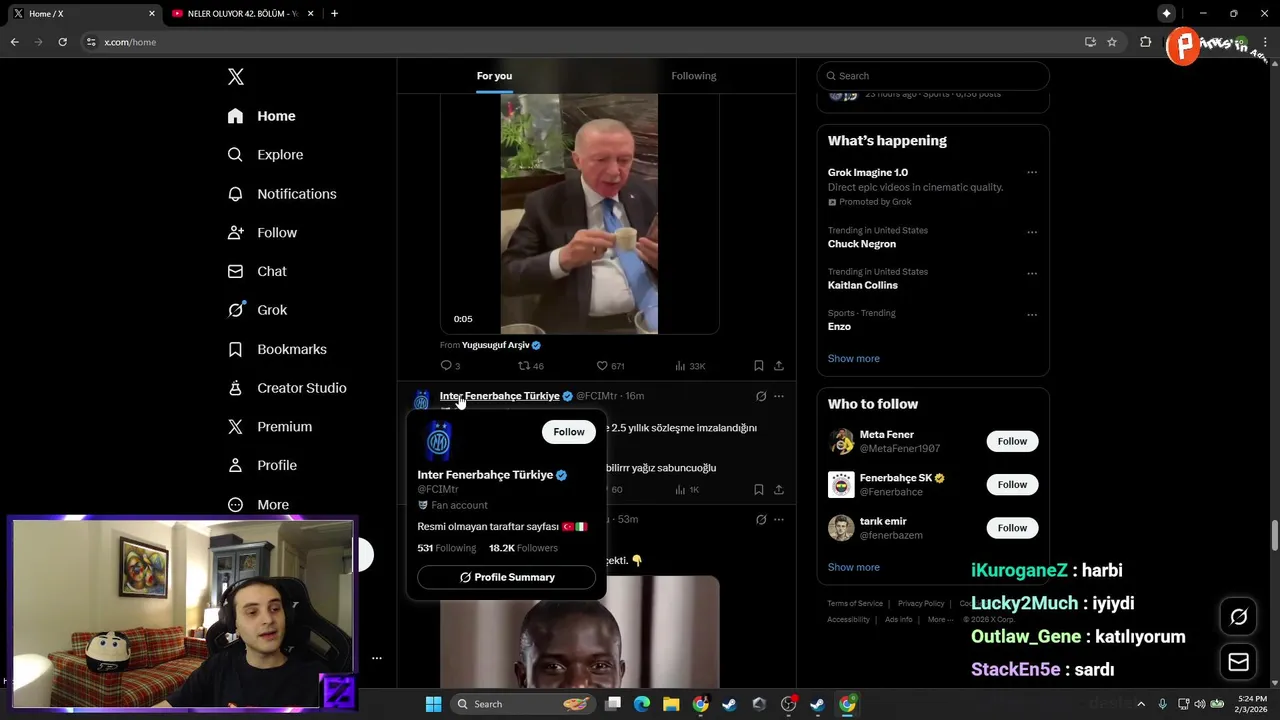This screenshot has width=1280, height=720.
Task: Follow Meta Fener
Action: (1012, 441)
